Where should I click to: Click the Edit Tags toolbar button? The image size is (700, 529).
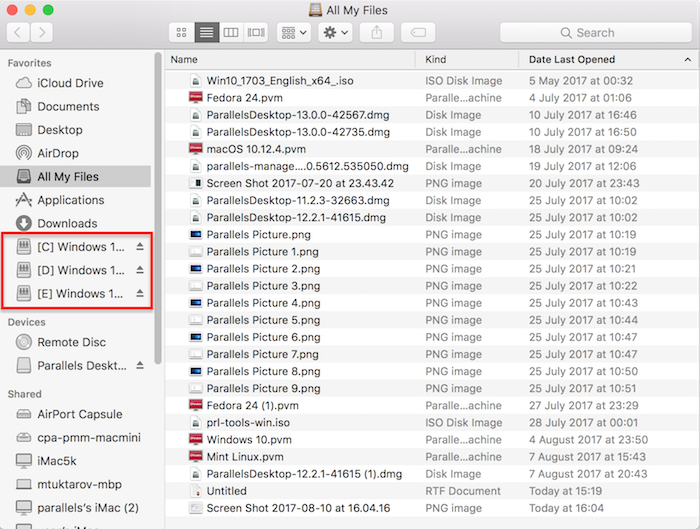(x=418, y=33)
